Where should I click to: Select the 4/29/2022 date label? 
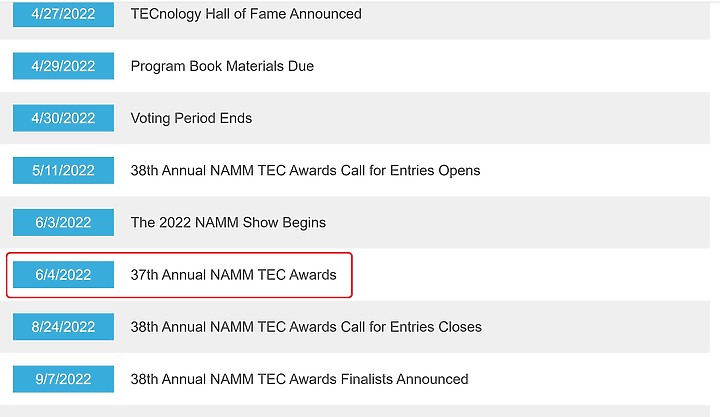63,66
